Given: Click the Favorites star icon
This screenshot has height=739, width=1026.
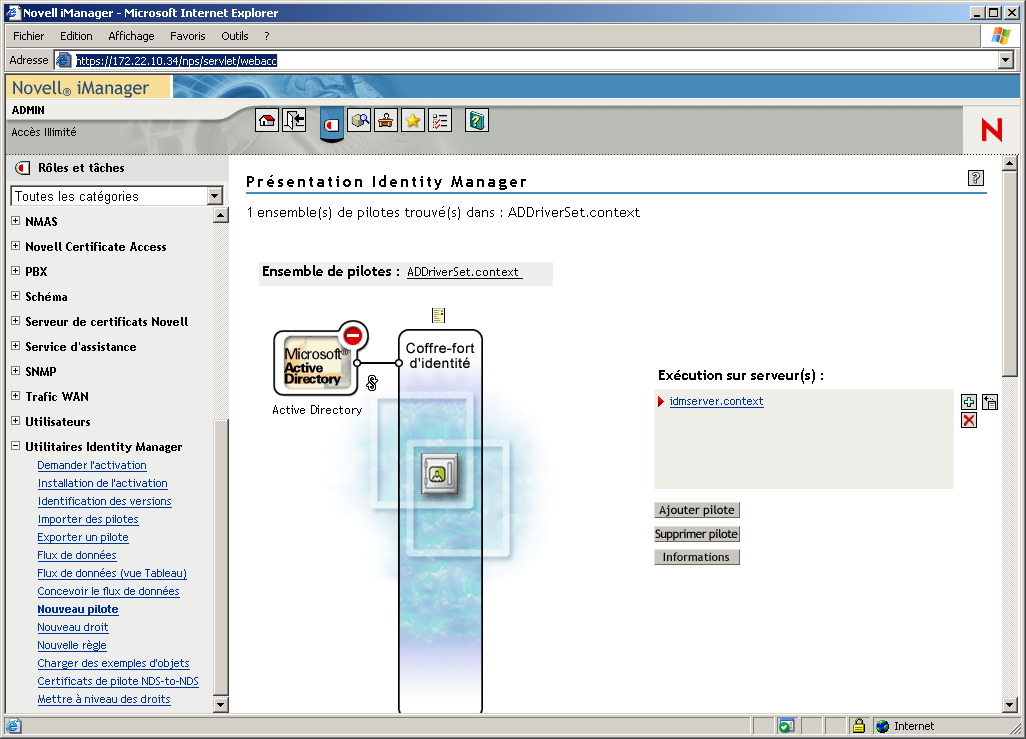Looking at the screenshot, I should point(413,120).
